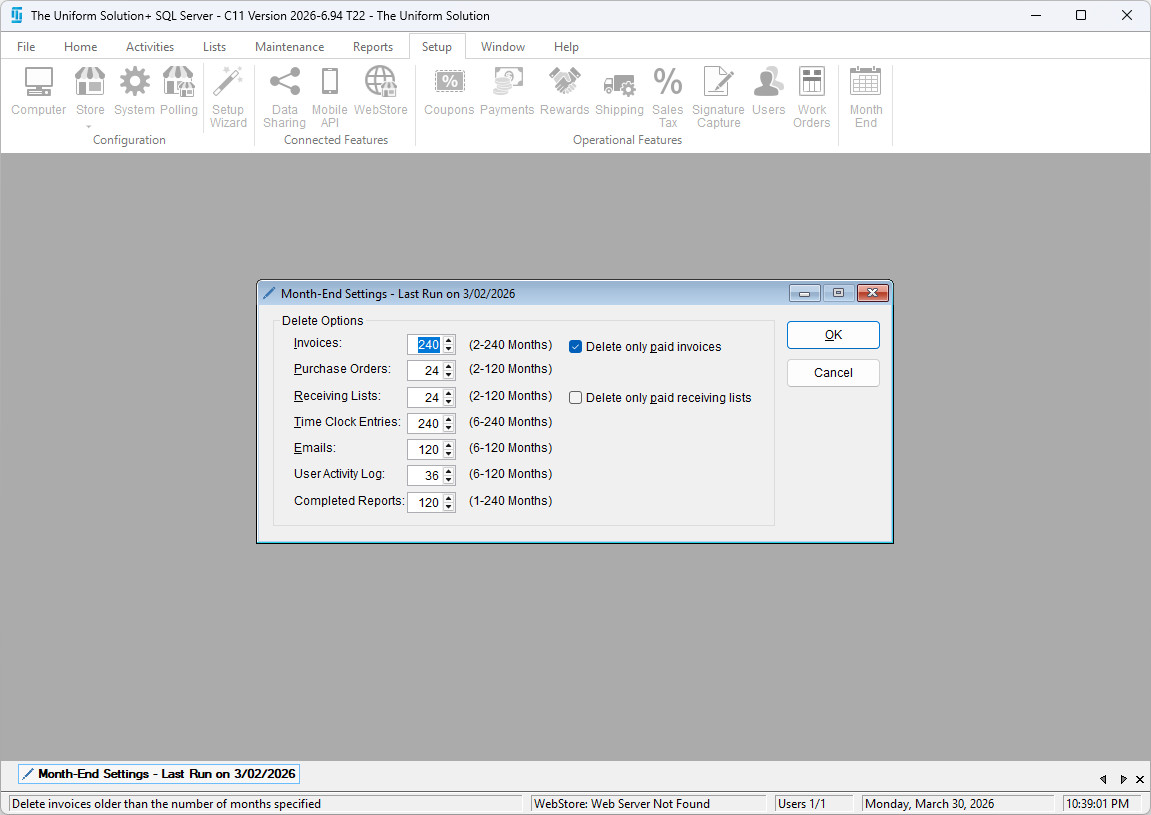This screenshot has width=1151, height=815.
Task: Open the WebStore setup icon
Action: pyautogui.click(x=380, y=92)
